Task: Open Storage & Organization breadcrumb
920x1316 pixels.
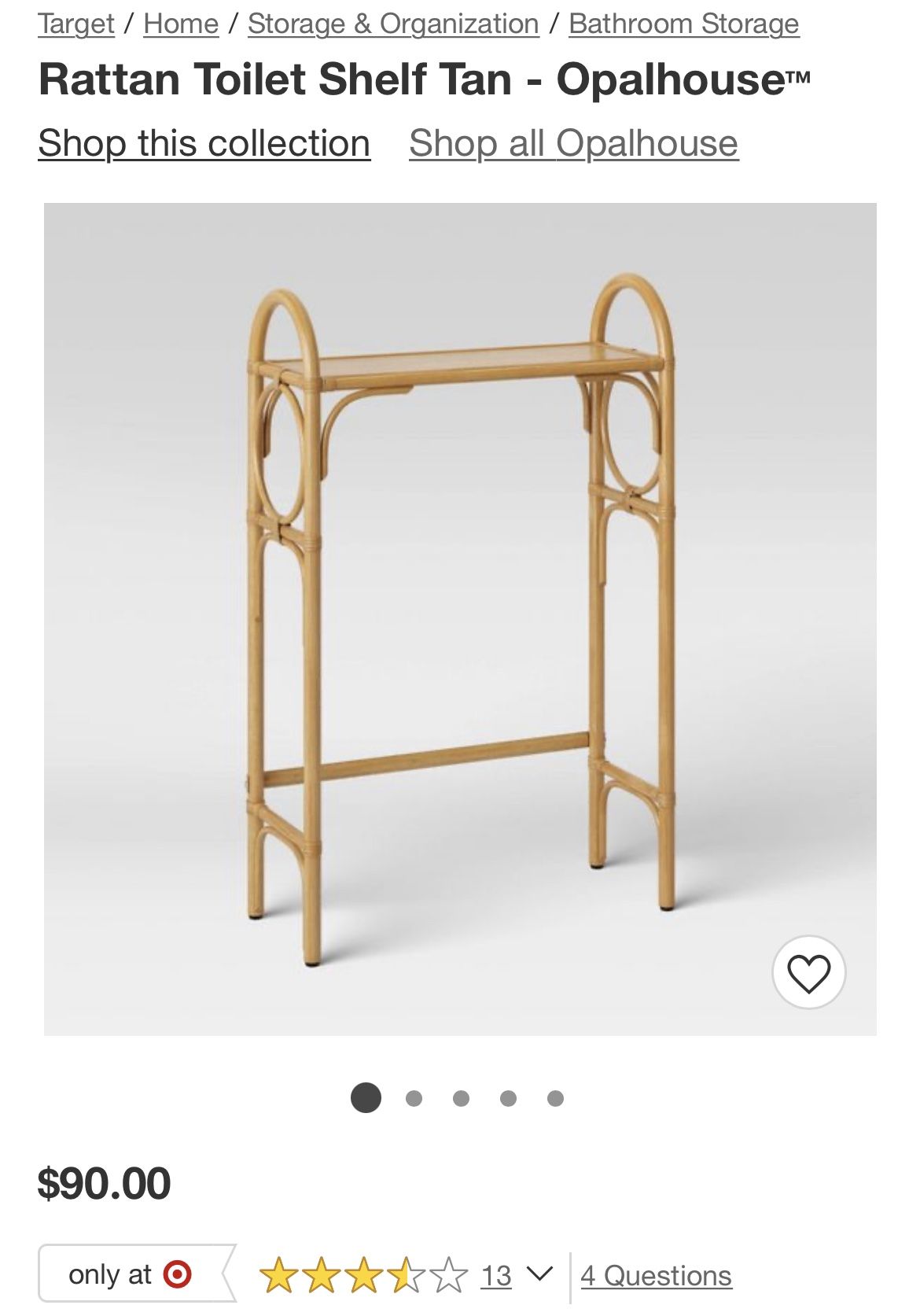Action: tap(393, 24)
